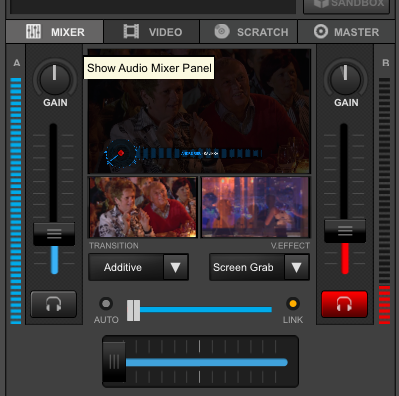Toggle the LINK crossfader option

tap(293, 304)
